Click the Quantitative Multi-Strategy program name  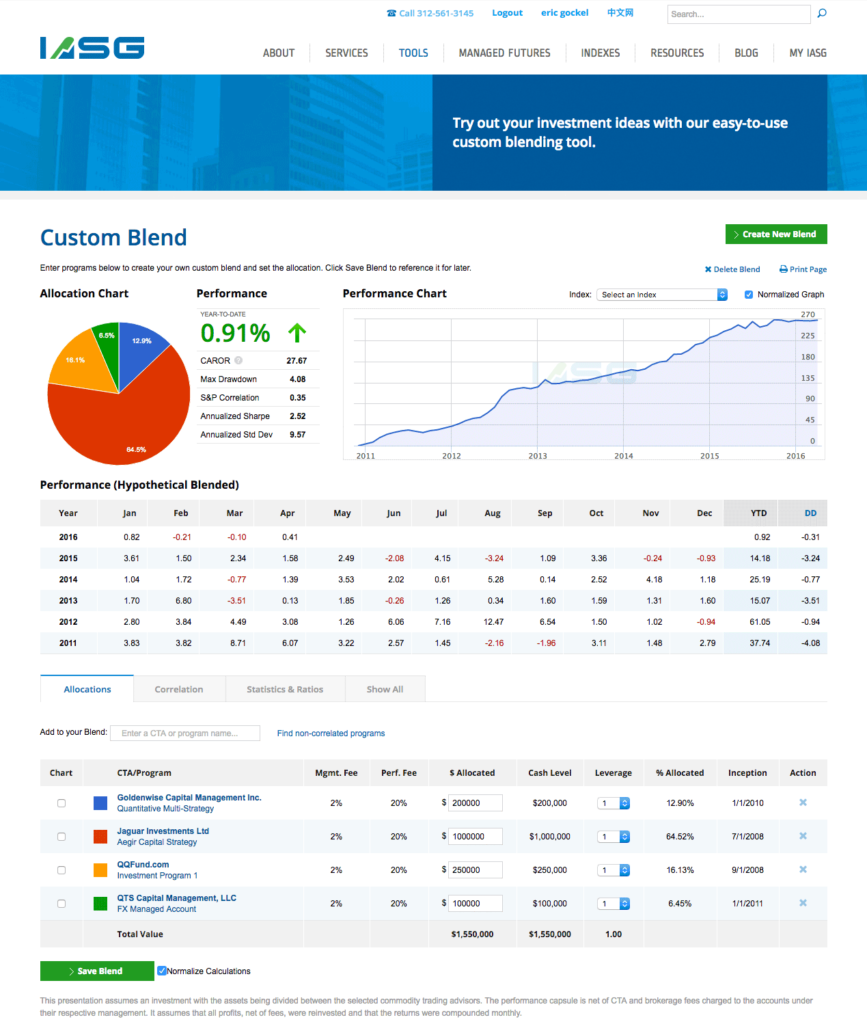point(165,808)
